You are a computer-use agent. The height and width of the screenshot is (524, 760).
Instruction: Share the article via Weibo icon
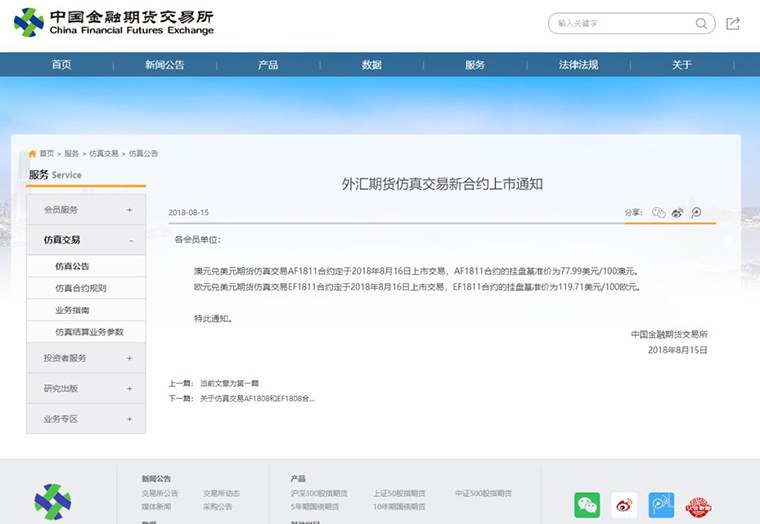(x=677, y=212)
